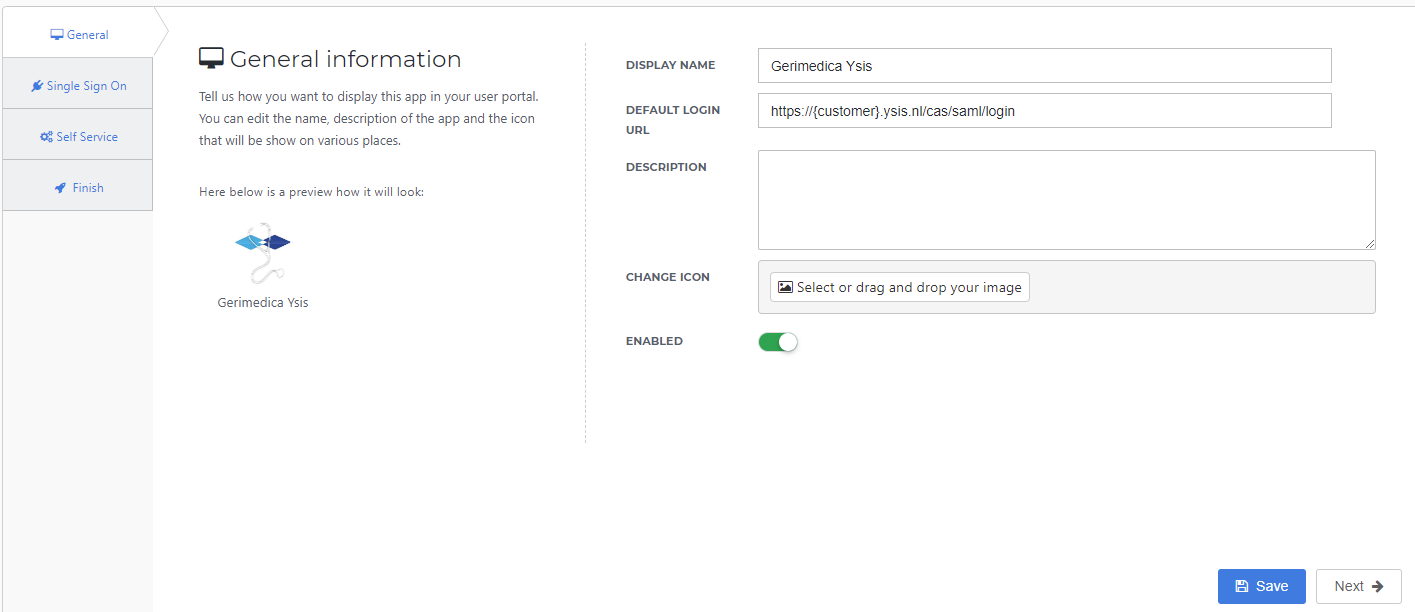
Task: Click the Change Icon drop zone area
Action: coord(1067,287)
